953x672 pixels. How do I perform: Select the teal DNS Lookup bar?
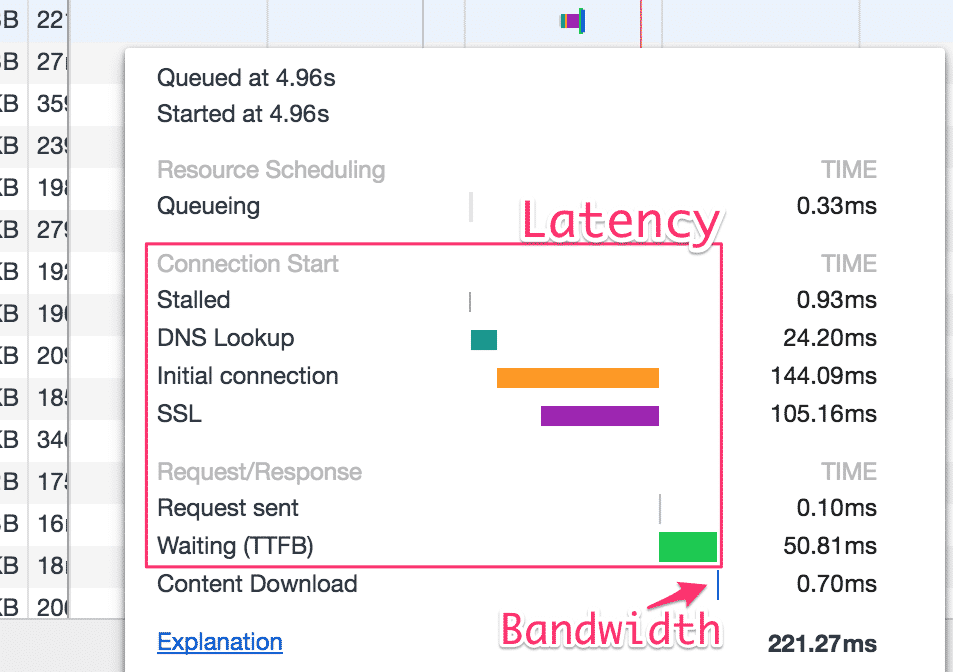pyautogui.click(x=483, y=340)
